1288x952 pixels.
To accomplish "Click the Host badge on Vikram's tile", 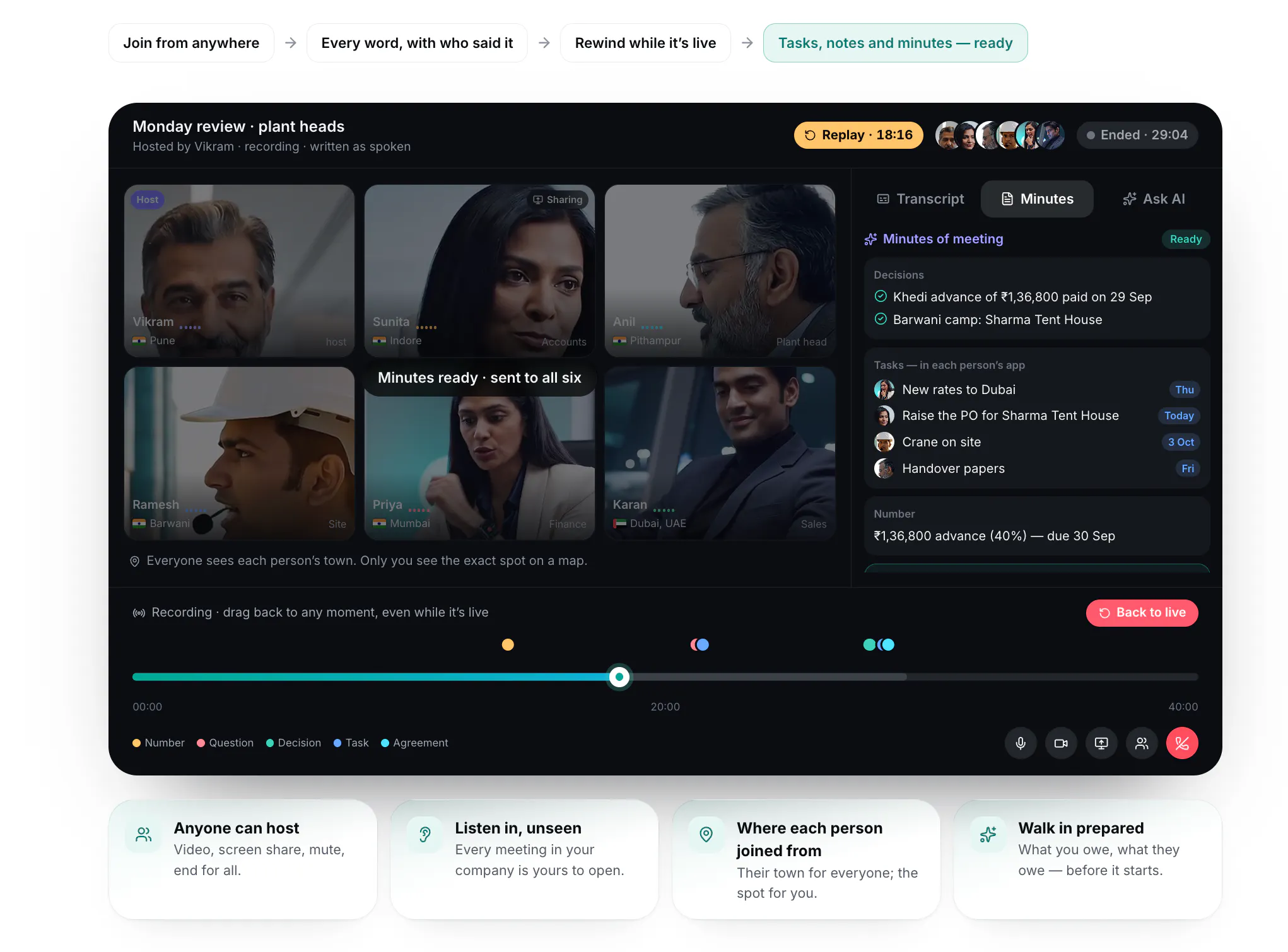I will tap(147, 200).
